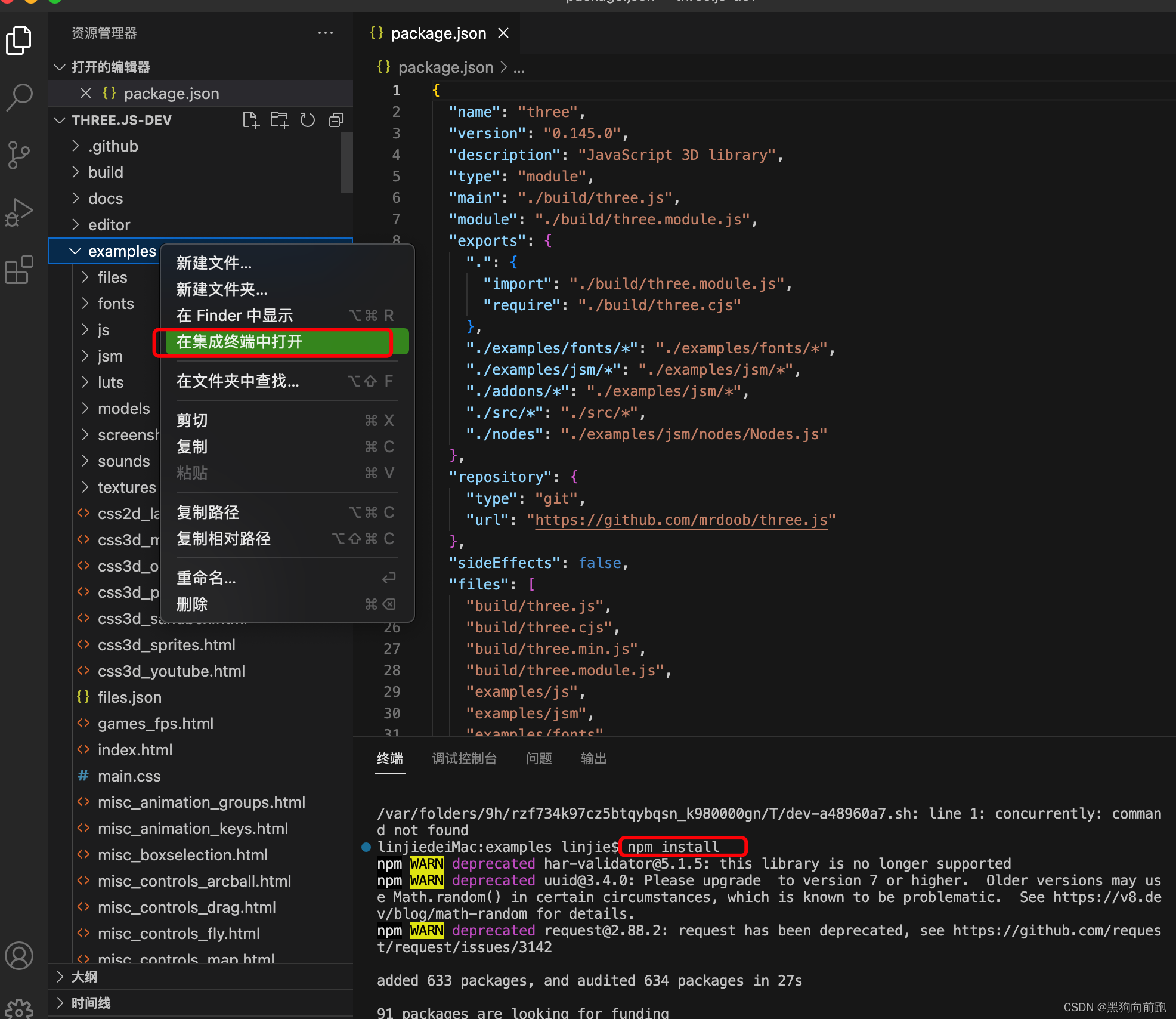
Task: Open the Search view icon
Action: coord(19,97)
